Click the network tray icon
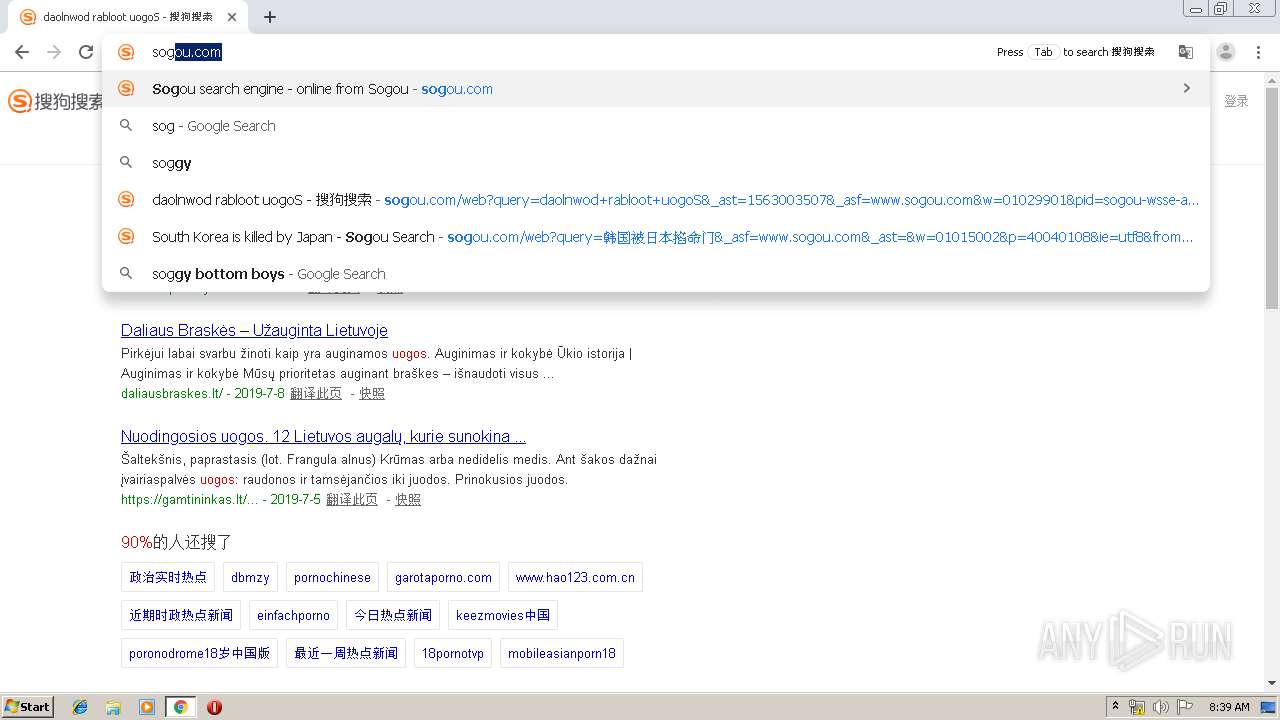 click(x=1137, y=707)
